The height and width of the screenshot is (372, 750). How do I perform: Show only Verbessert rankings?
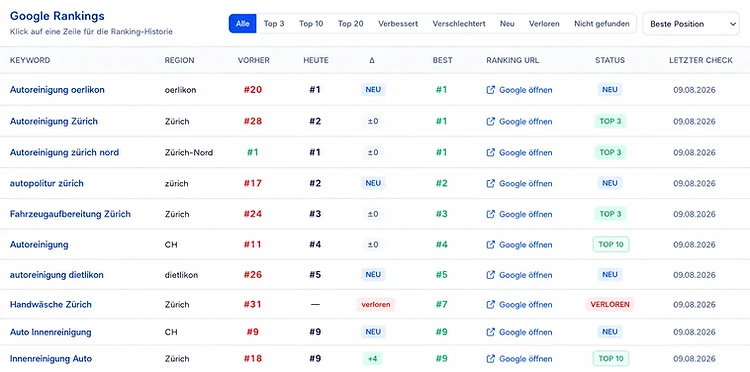pos(398,23)
